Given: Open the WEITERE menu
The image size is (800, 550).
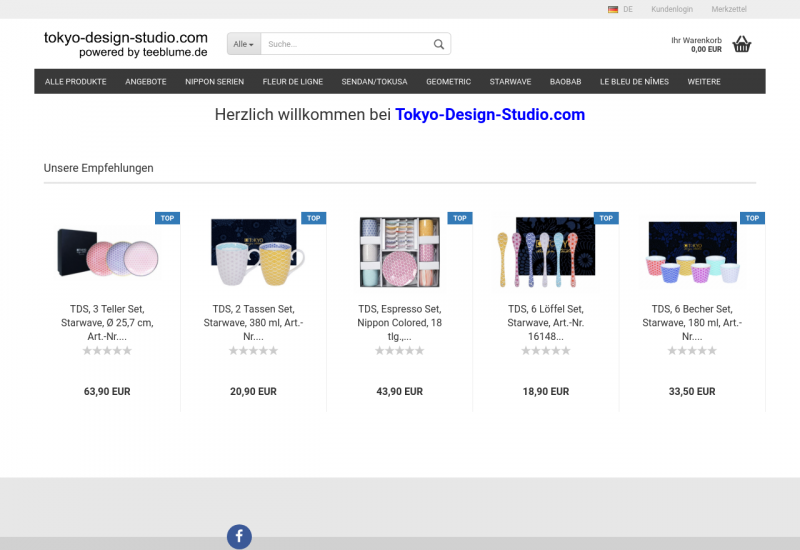Looking at the screenshot, I should [x=703, y=82].
